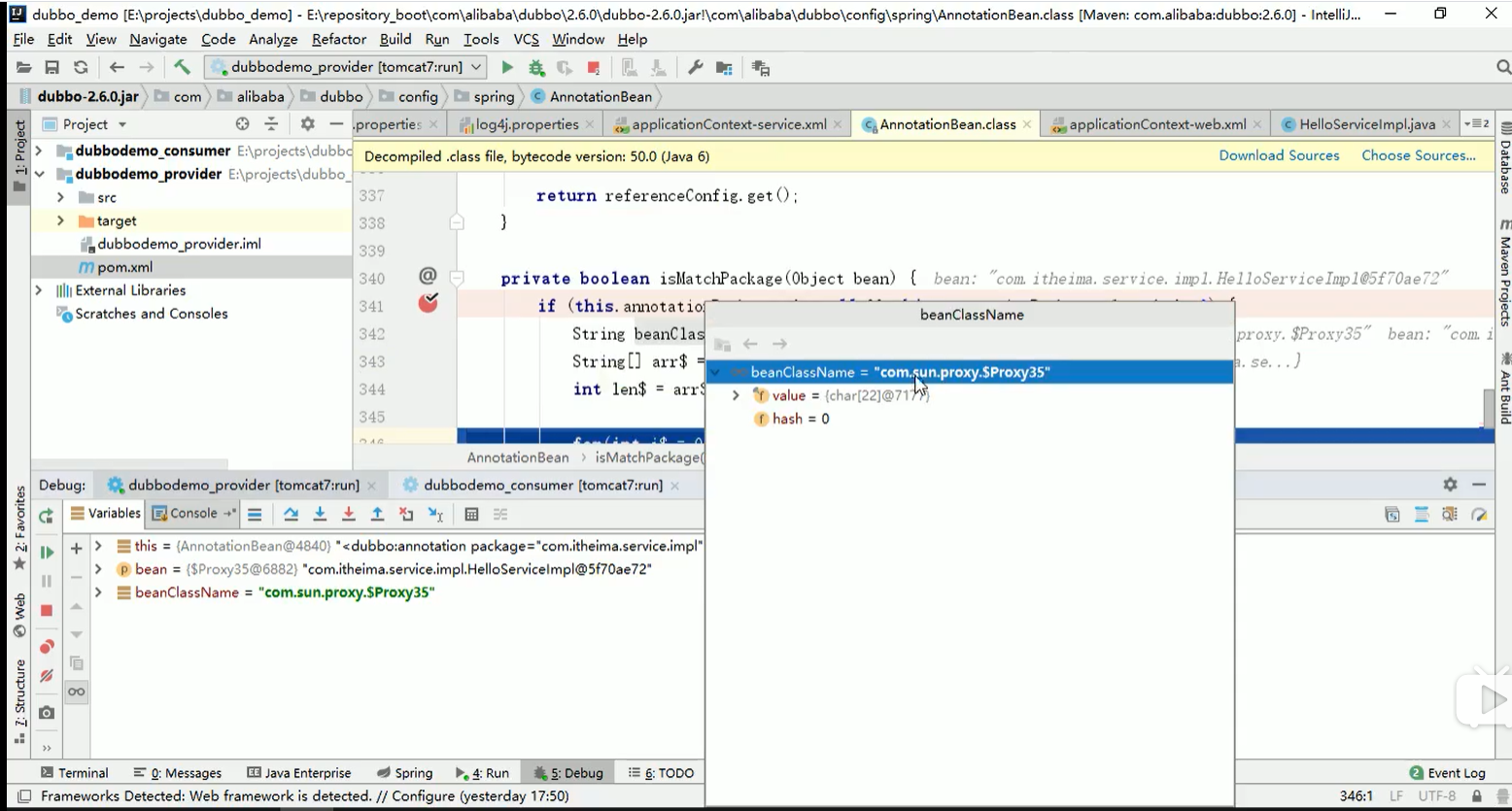Toggle the breakpoint on line 341
1512x811 pixels.
tap(428, 304)
